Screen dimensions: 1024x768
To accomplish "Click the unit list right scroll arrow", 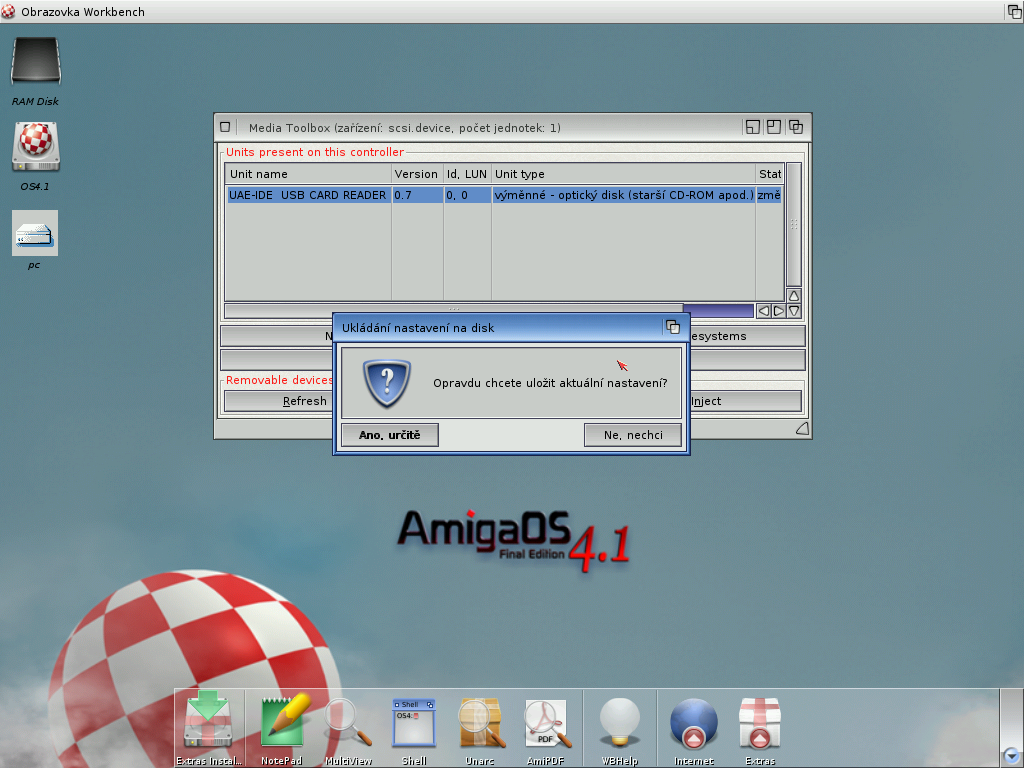I will pyautogui.click(x=778, y=311).
